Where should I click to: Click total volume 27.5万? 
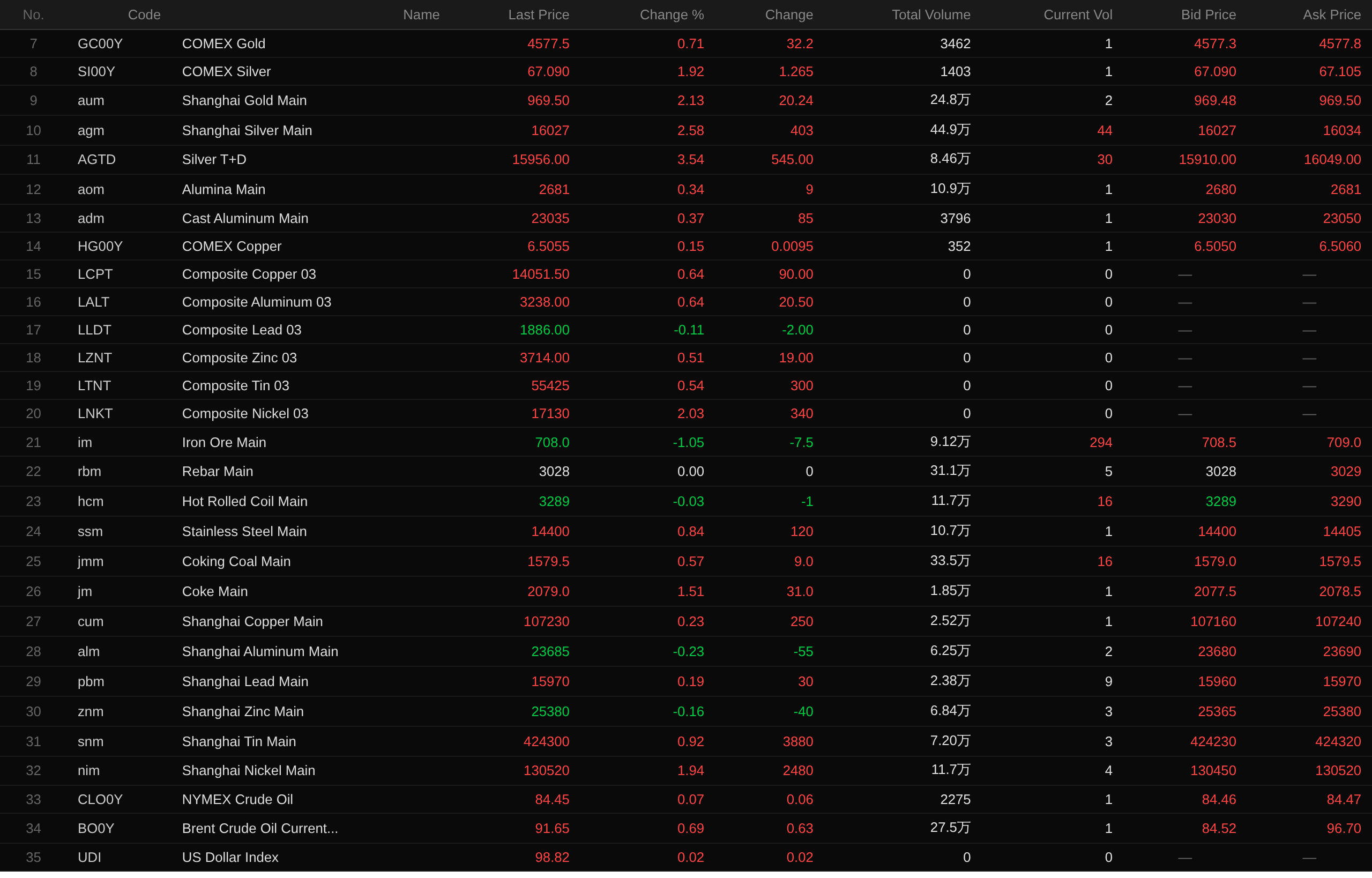tap(950, 828)
